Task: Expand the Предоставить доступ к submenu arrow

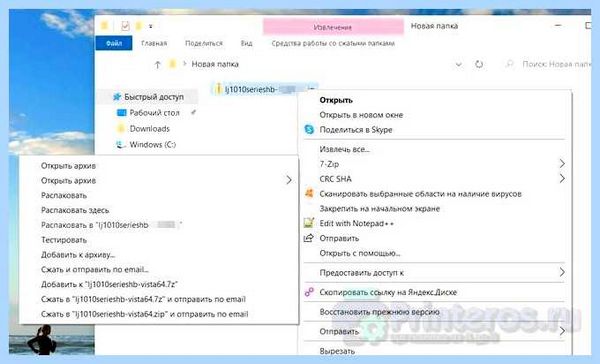Action: [562, 272]
